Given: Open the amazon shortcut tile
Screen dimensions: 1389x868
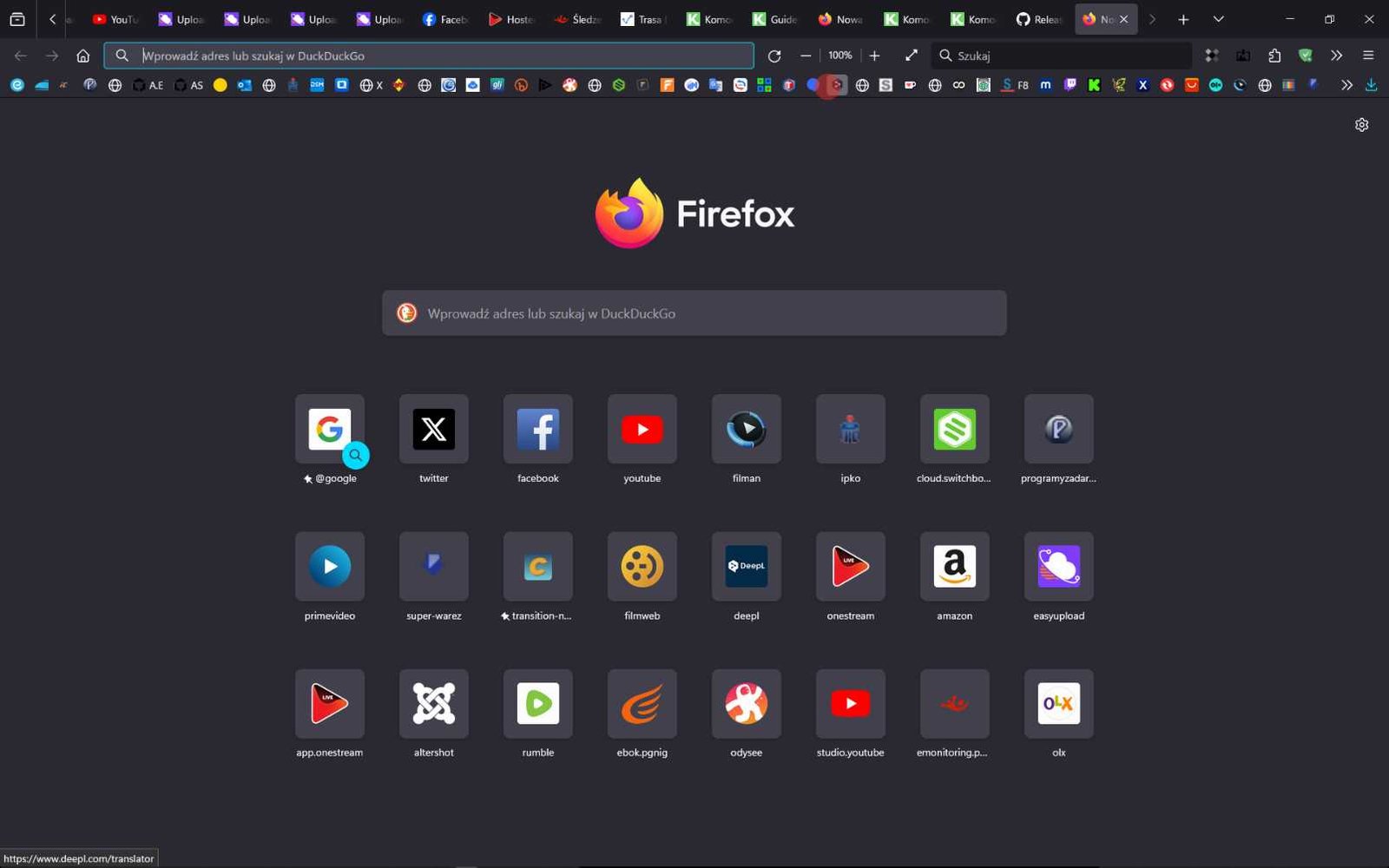Looking at the screenshot, I should 955,566.
